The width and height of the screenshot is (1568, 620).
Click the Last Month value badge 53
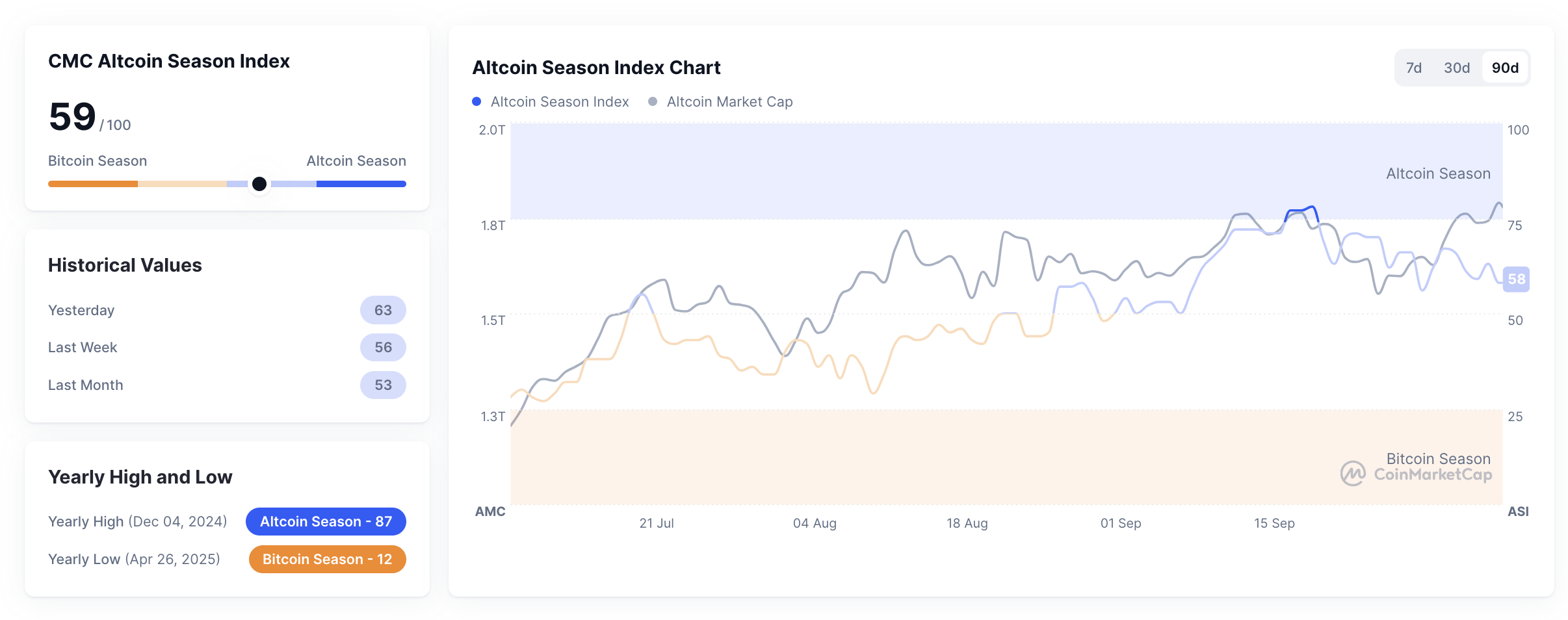(383, 385)
